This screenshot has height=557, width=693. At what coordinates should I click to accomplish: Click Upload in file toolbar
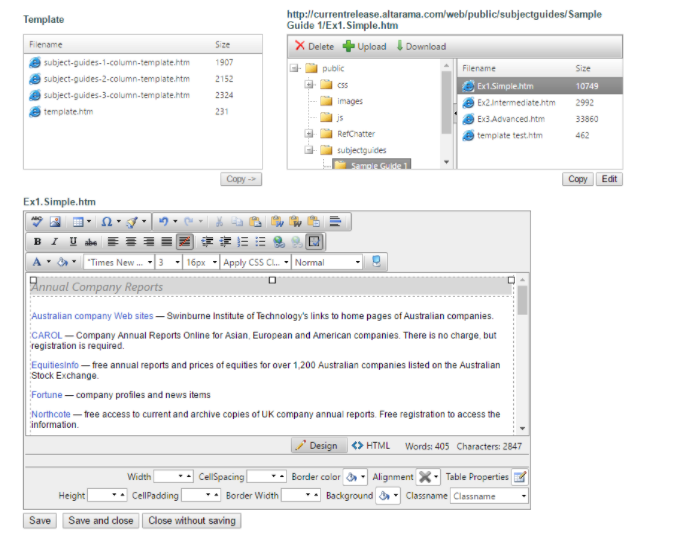pyautogui.click(x=365, y=46)
